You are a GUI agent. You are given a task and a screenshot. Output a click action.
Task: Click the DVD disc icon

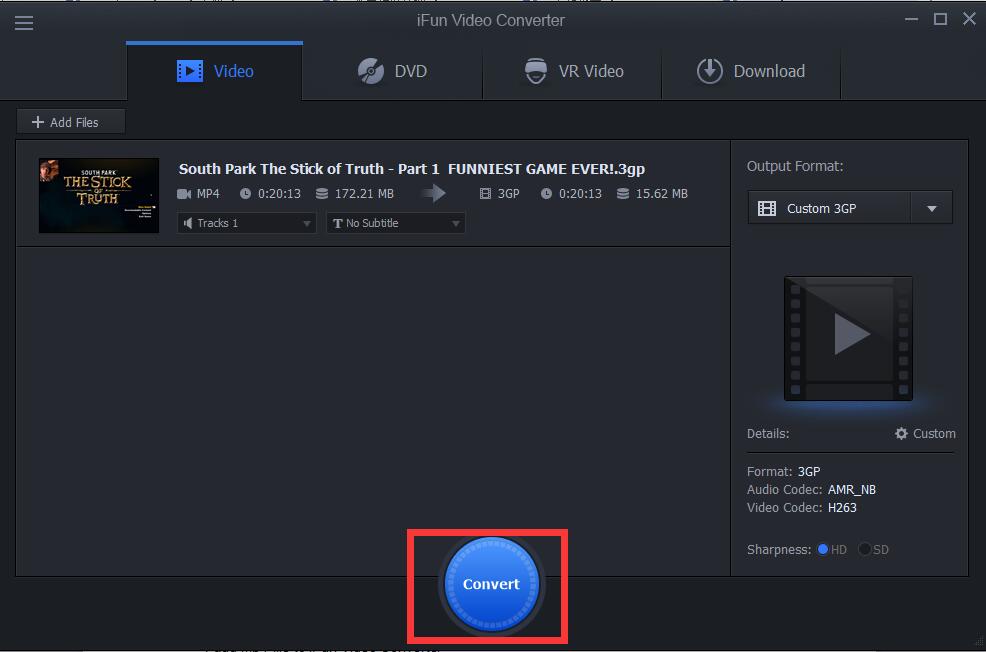click(370, 71)
